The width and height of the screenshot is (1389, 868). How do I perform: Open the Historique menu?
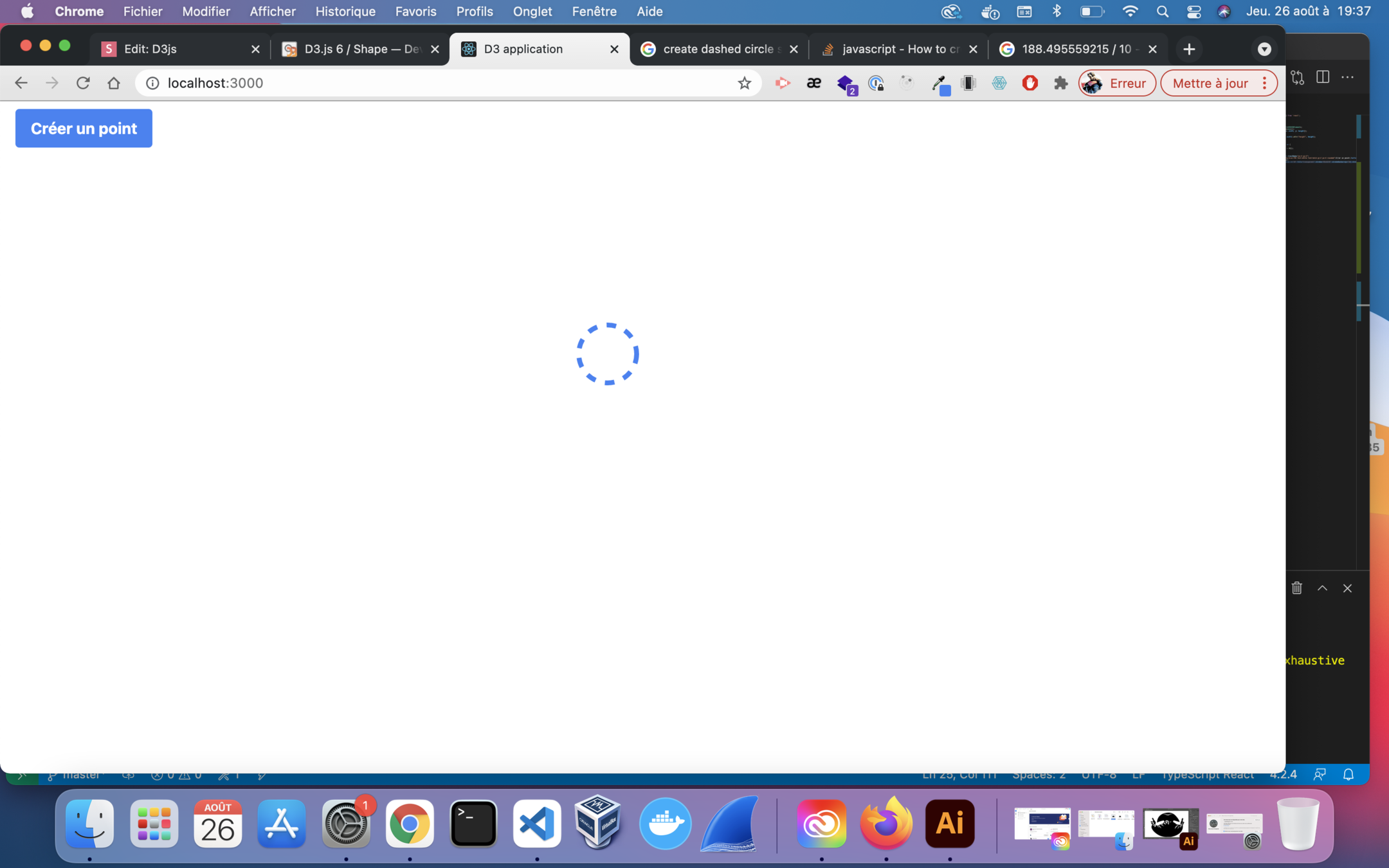pos(345,12)
